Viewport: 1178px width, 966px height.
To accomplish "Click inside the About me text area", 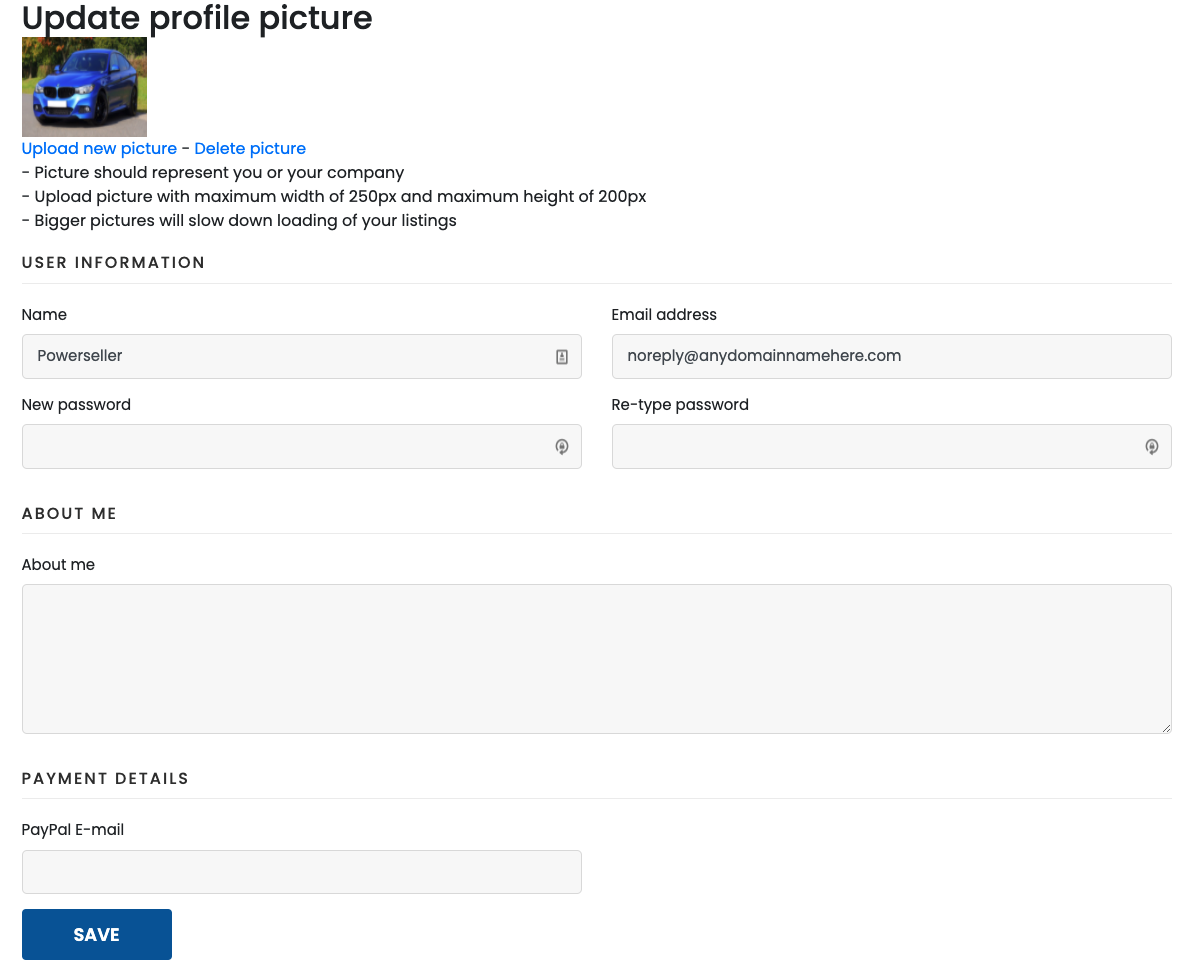I will click(x=596, y=658).
